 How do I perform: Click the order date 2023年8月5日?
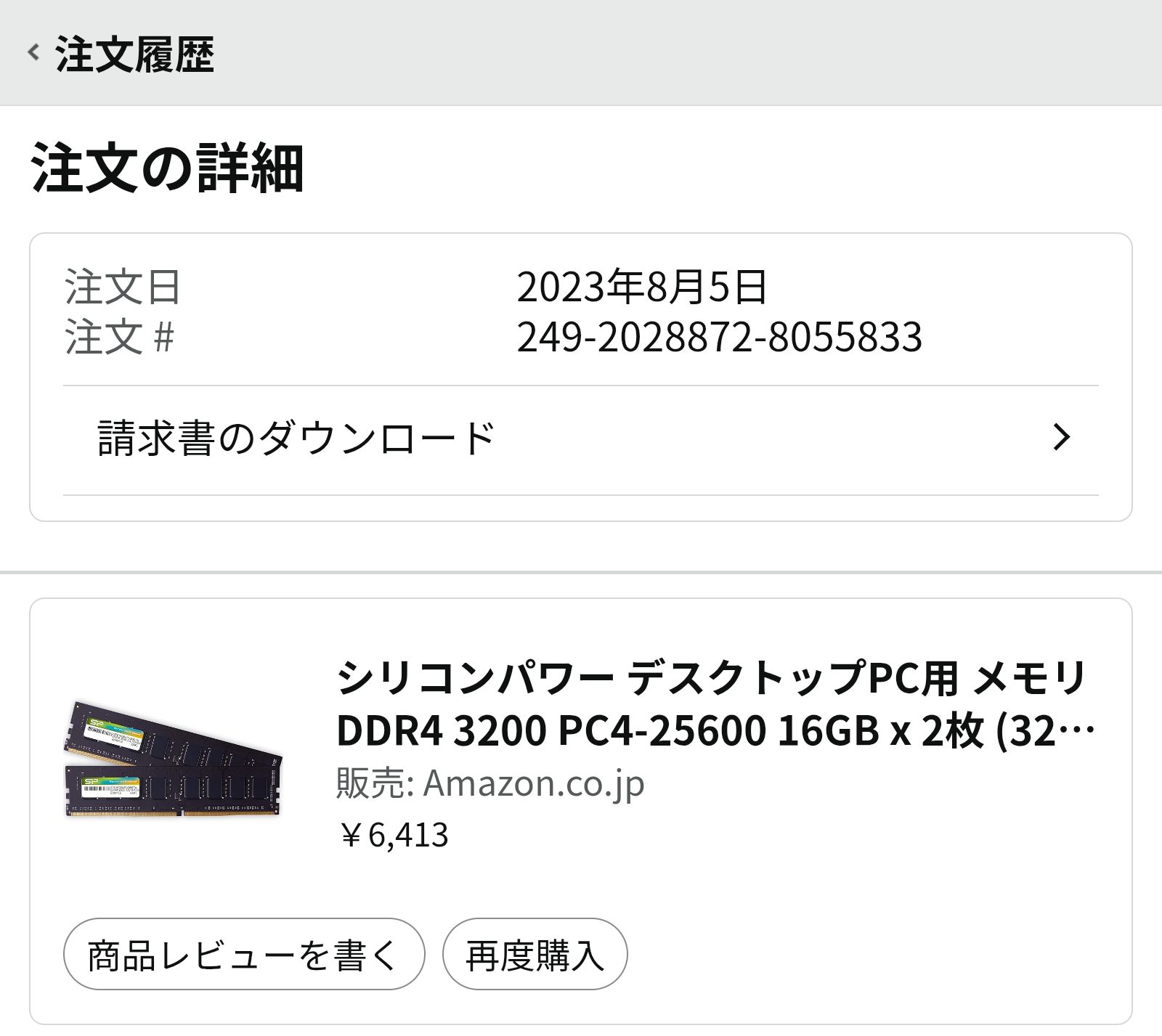pos(641,287)
